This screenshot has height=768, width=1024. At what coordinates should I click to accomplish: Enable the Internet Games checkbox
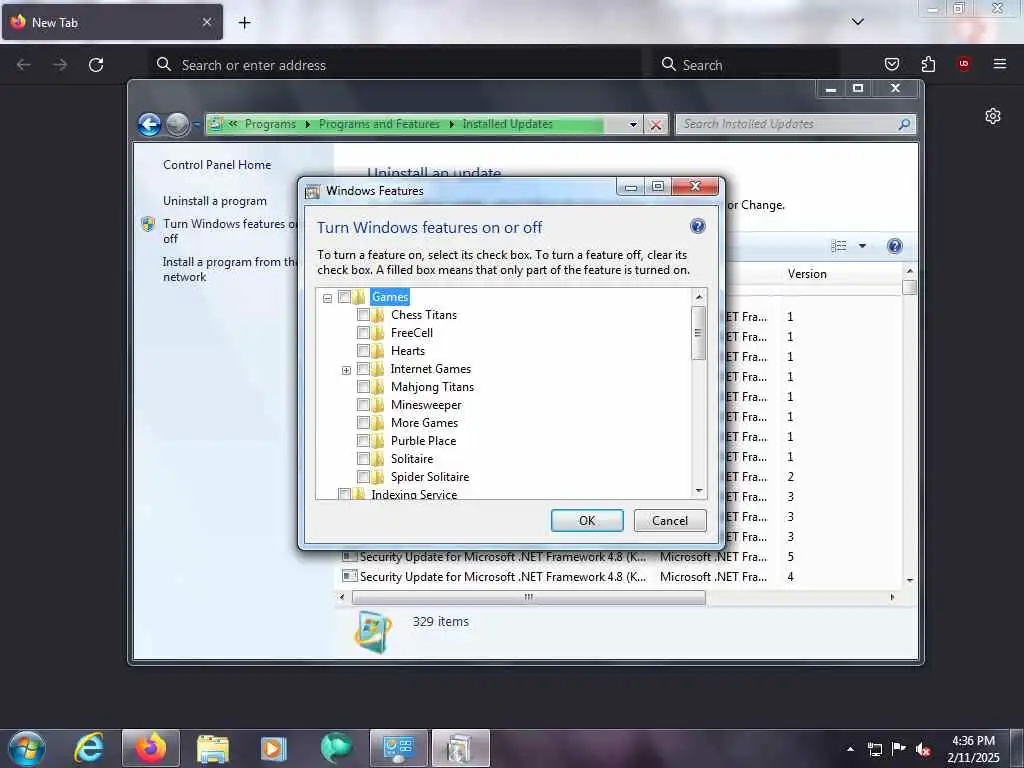363,369
